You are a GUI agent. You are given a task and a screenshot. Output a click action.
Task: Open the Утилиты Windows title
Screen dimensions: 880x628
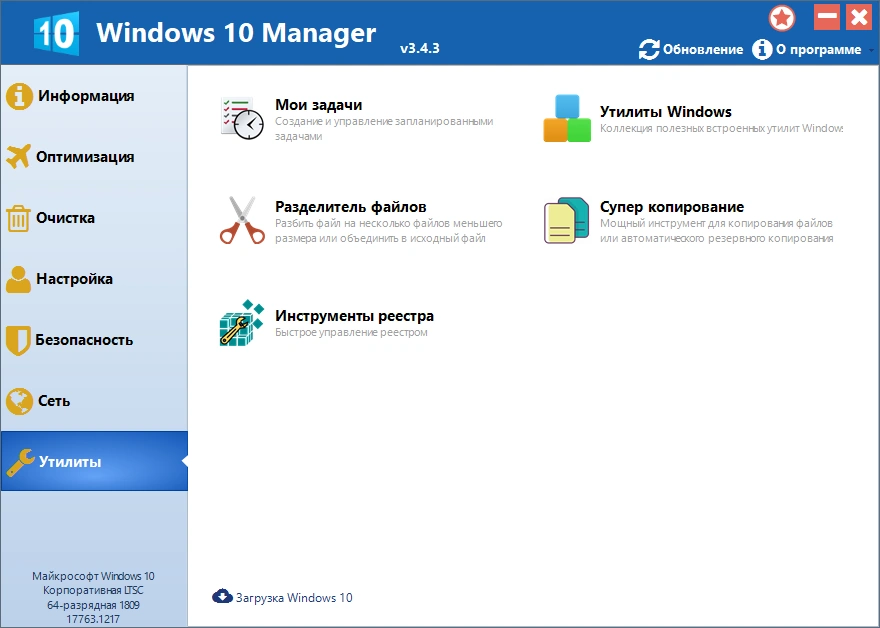tap(666, 112)
